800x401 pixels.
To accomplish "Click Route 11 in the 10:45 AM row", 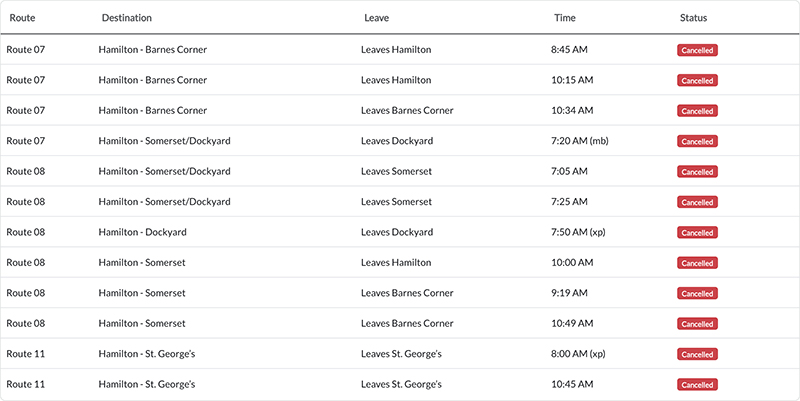I will pos(26,384).
